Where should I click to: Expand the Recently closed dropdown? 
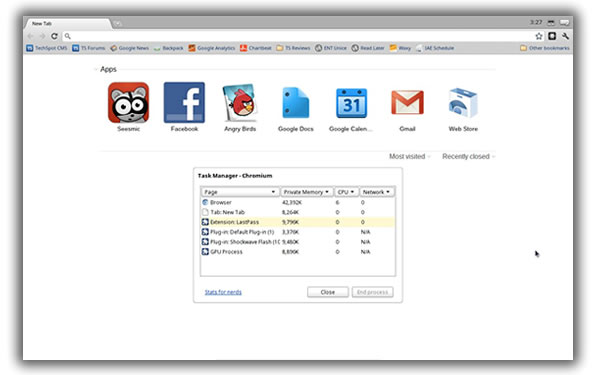pyautogui.click(x=468, y=156)
